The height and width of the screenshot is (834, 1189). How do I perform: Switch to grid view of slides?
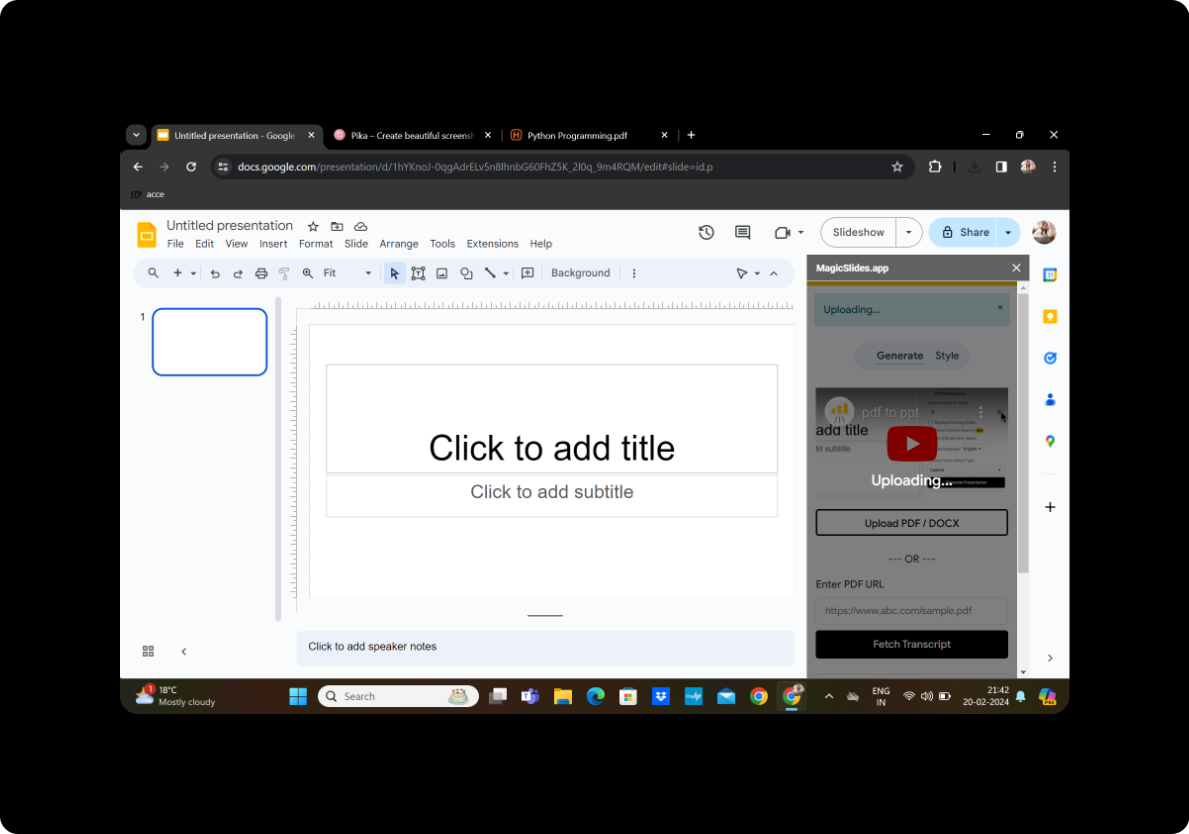click(149, 651)
